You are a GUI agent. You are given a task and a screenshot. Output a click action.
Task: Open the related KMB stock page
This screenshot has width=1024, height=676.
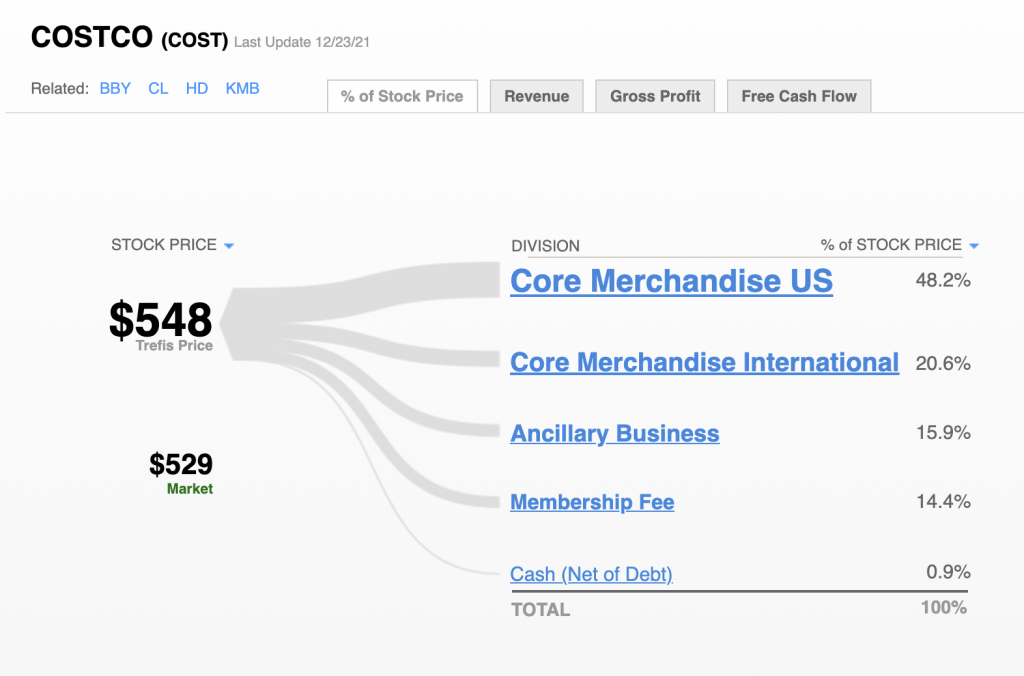click(x=242, y=88)
